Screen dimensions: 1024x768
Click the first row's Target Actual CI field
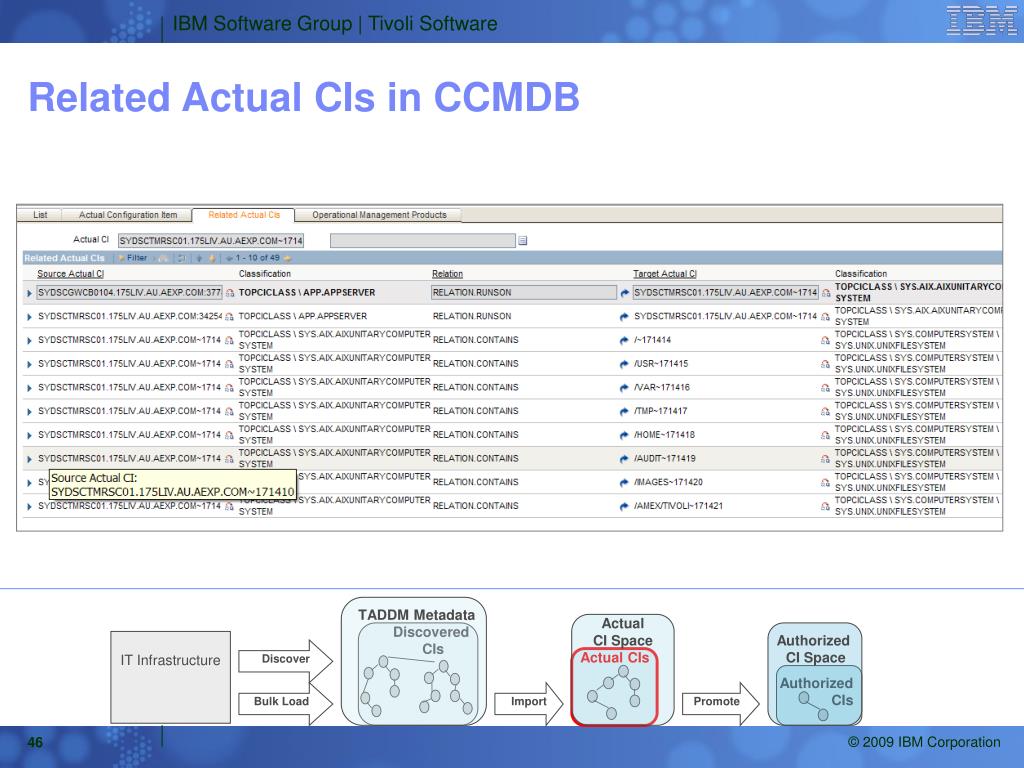[726, 293]
